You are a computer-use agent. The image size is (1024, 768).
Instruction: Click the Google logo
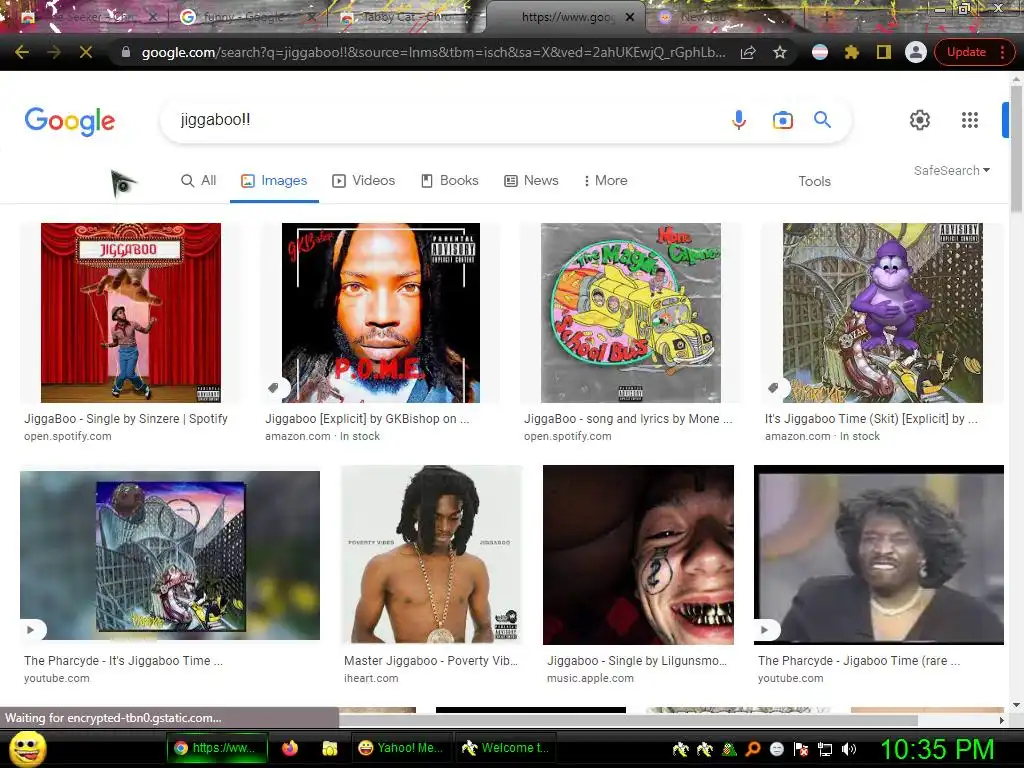click(70, 121)
